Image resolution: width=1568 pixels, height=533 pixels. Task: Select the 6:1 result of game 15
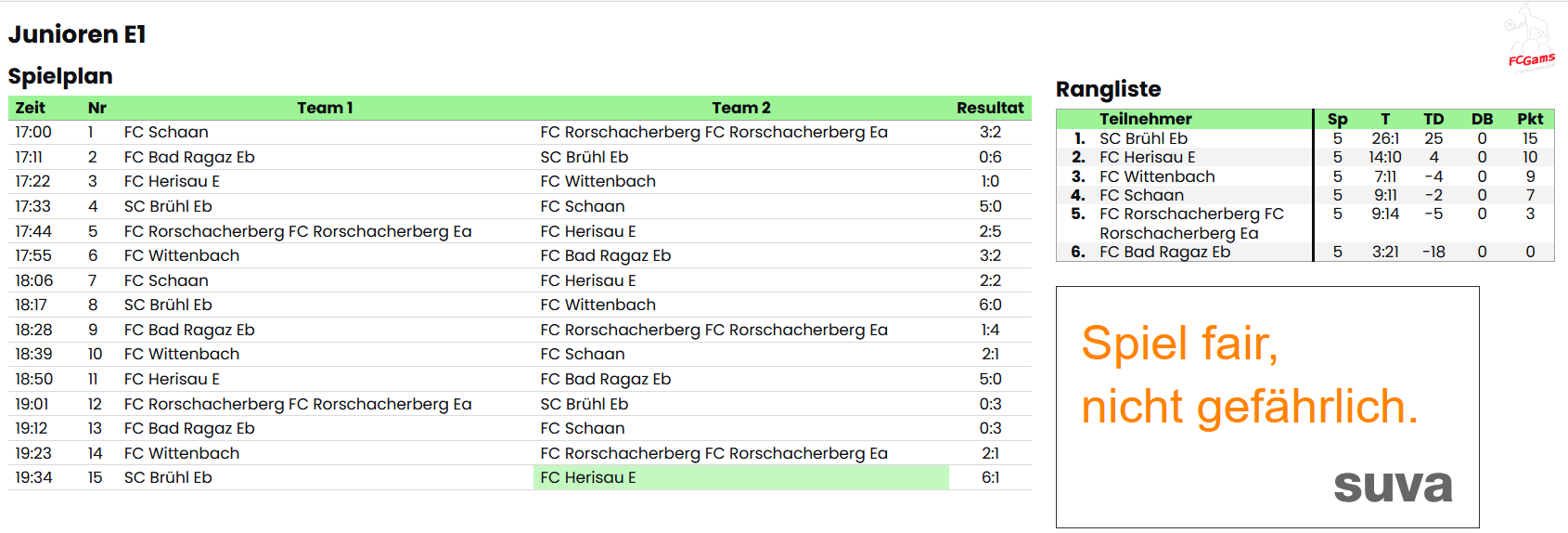click(990, 477)
